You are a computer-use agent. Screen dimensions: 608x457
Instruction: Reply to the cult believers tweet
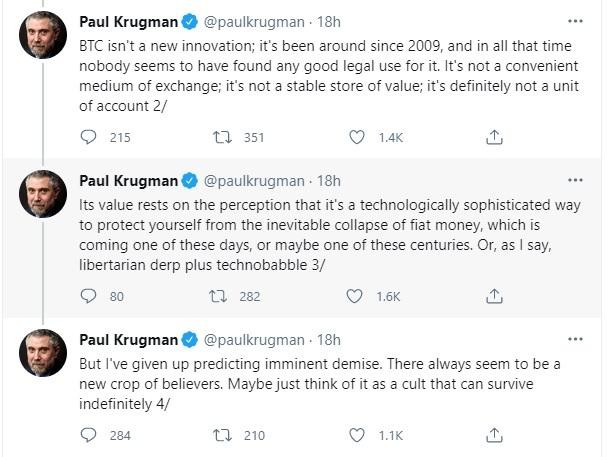pyautogui.click(x=88, y=435)
